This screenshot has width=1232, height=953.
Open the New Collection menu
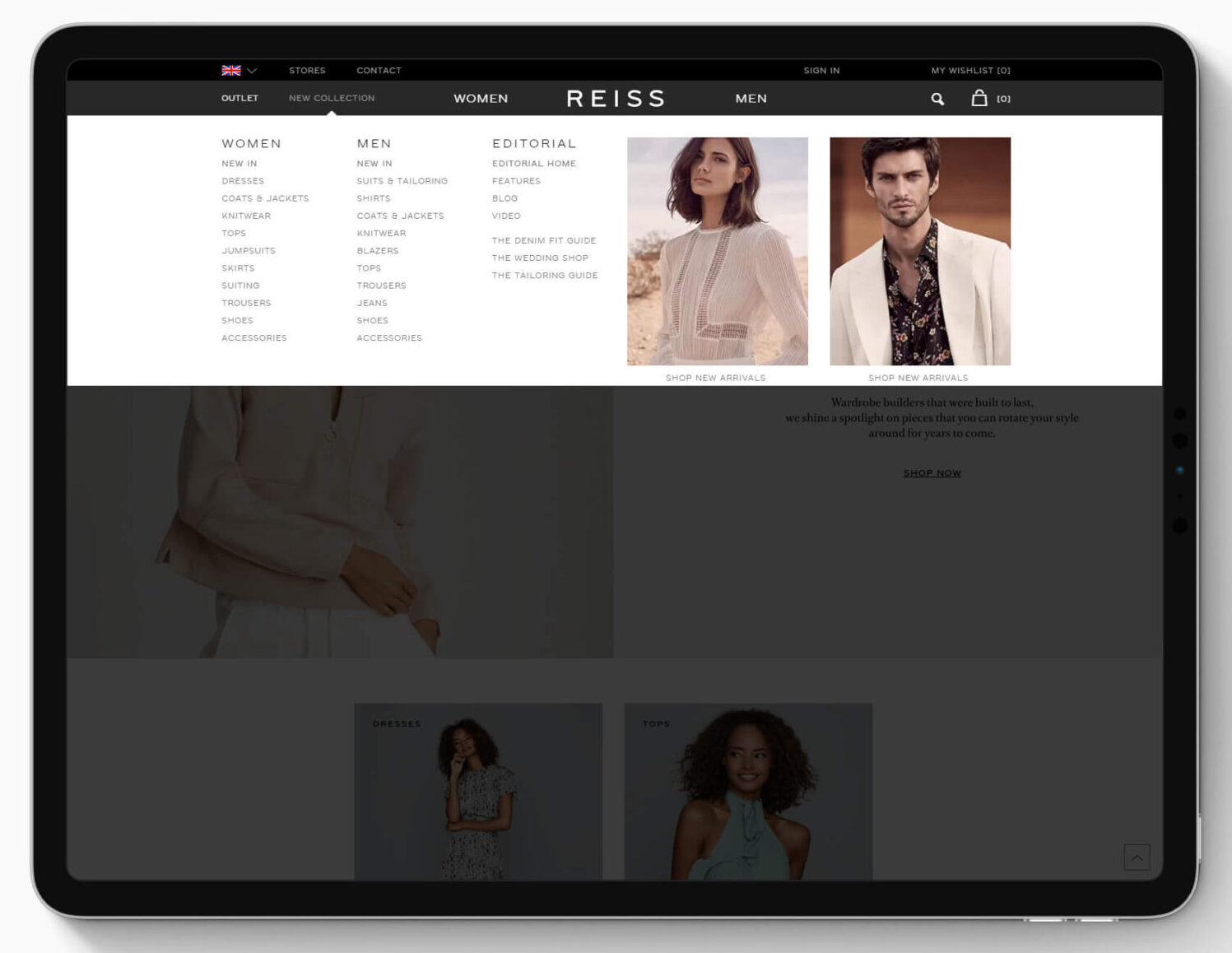click(x=332, y=98)
